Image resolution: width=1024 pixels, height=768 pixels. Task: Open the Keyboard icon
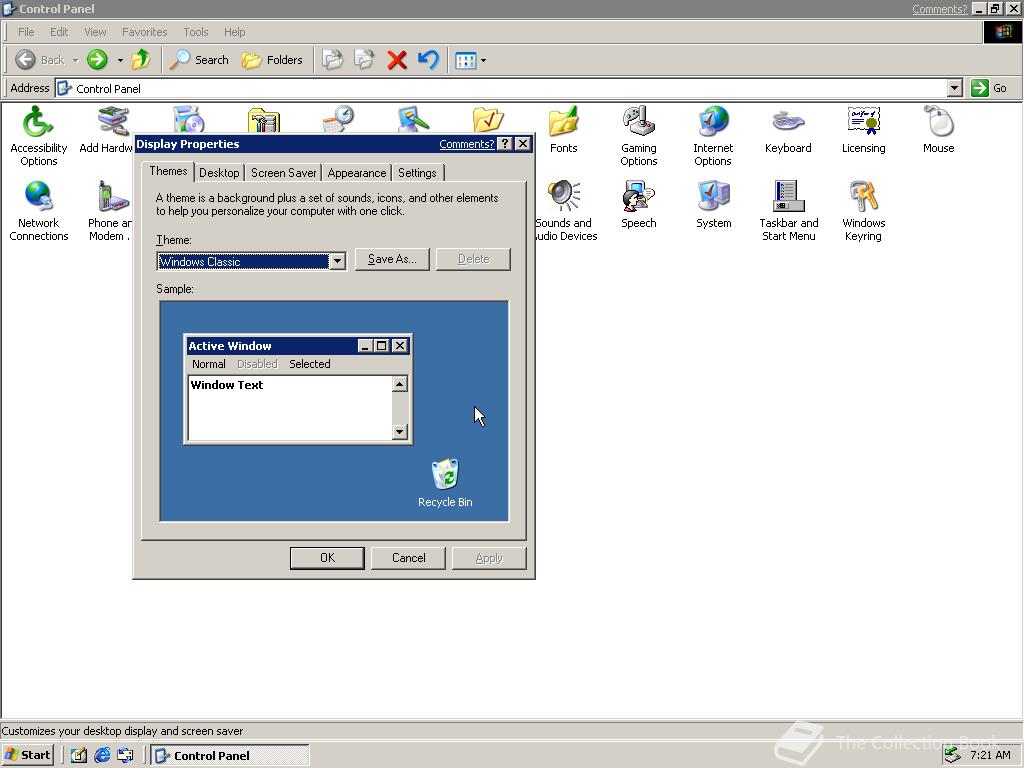[x=788, y=130]
